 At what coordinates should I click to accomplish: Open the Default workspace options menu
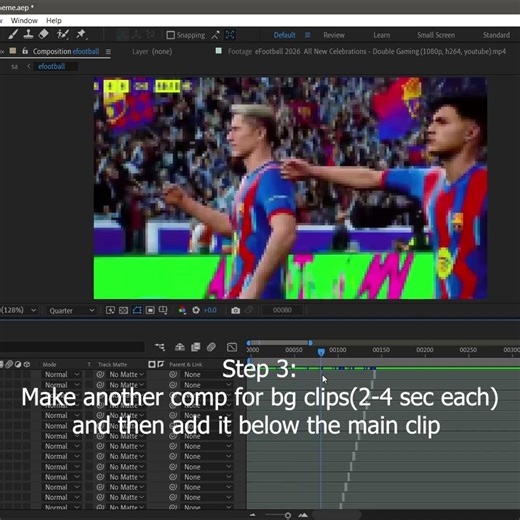point(308,35)
